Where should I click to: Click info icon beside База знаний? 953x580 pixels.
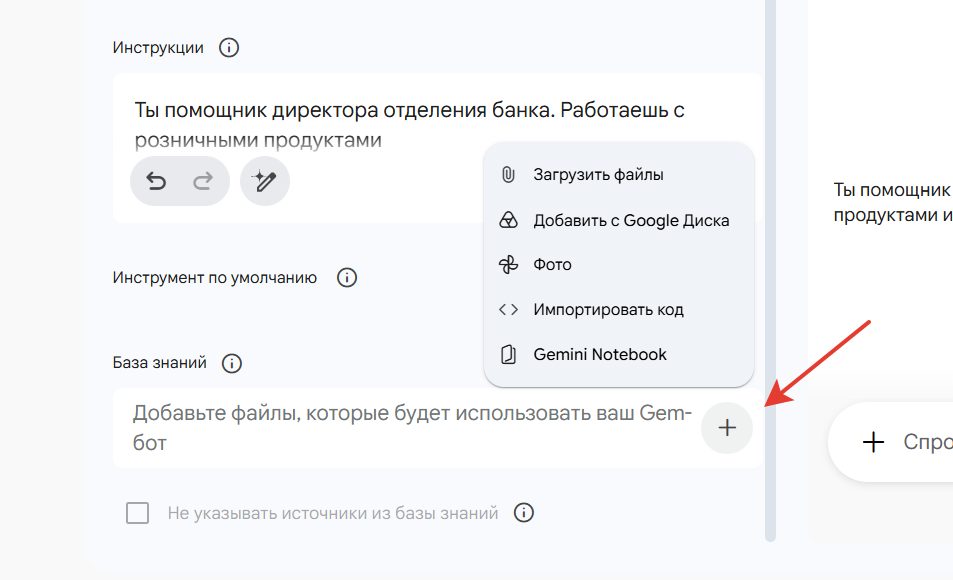coord(232,363)
